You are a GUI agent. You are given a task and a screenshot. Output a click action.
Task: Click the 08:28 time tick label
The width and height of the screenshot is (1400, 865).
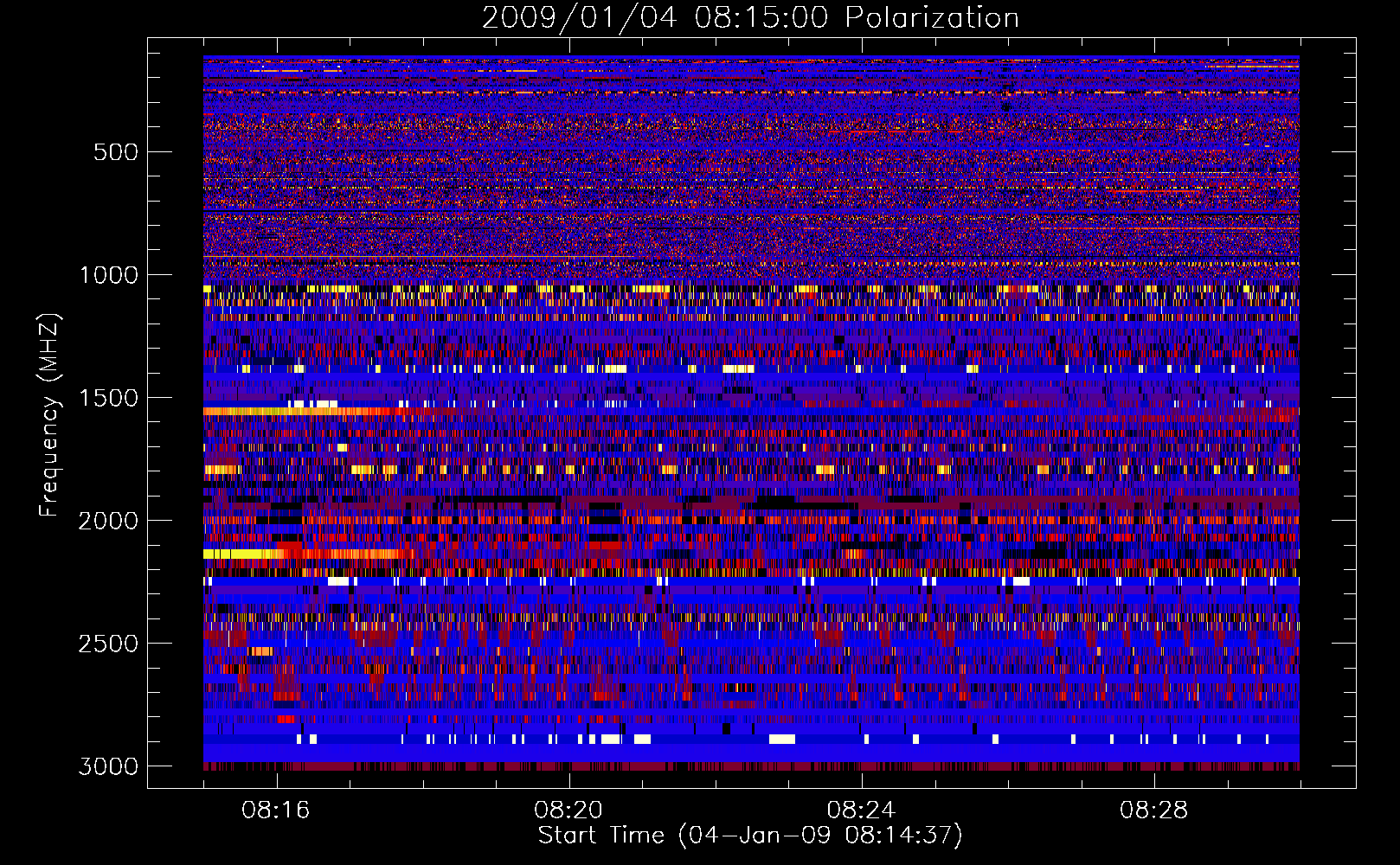click(x=1154, y=811)
